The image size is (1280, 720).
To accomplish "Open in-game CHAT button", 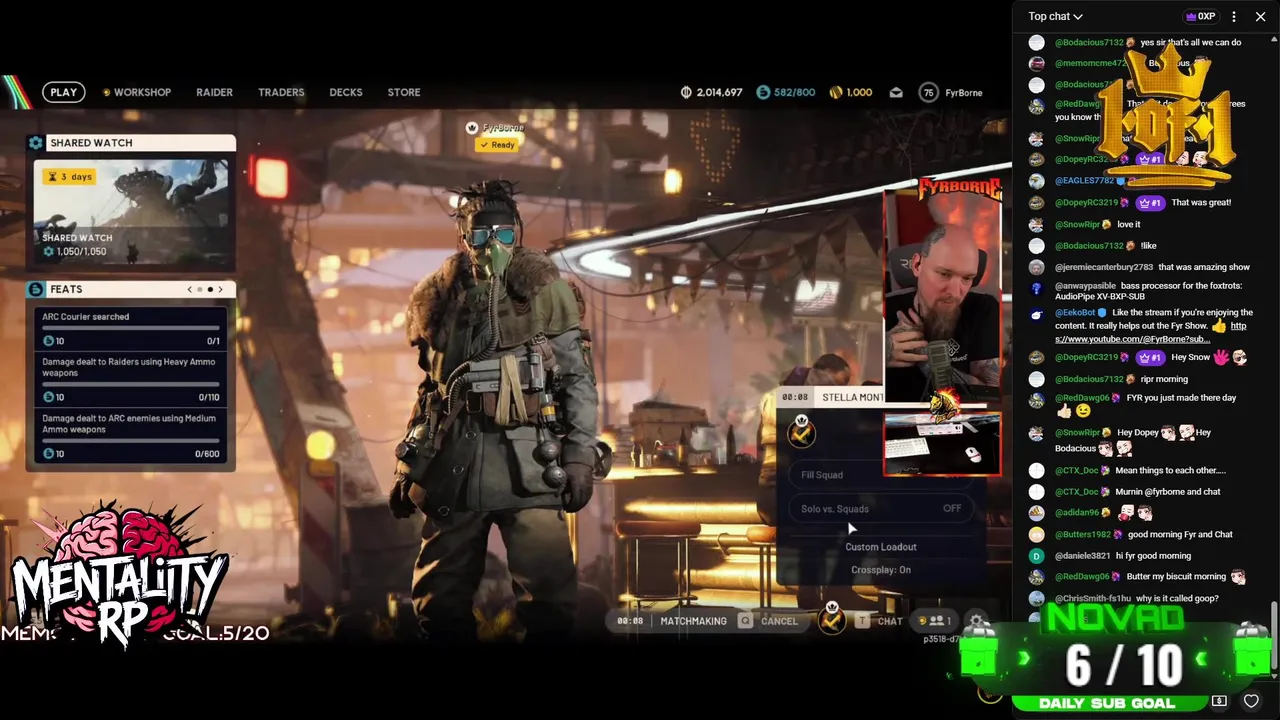I will pos(890,621).
